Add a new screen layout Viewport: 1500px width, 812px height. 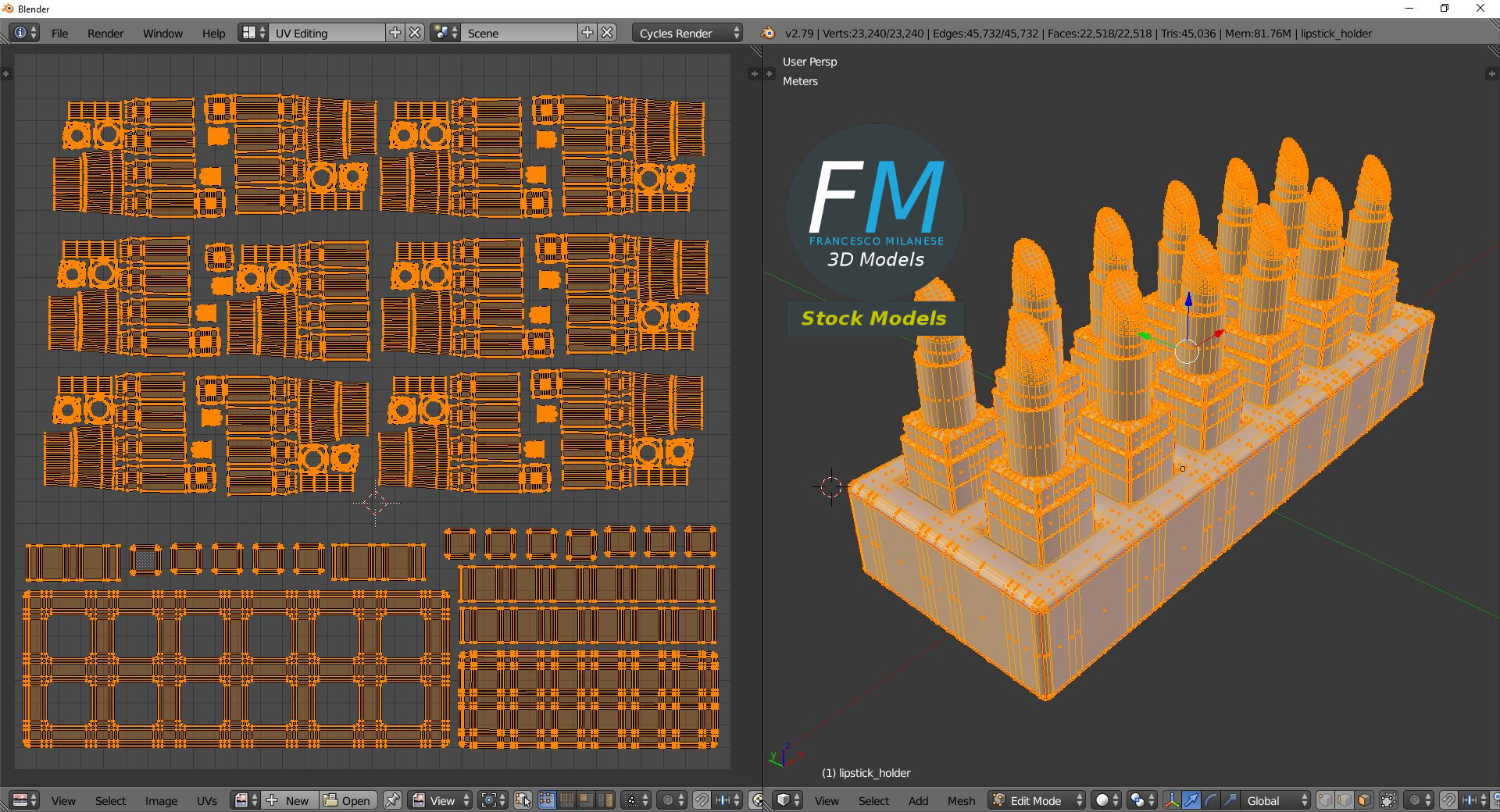click(x=395, y=33)
